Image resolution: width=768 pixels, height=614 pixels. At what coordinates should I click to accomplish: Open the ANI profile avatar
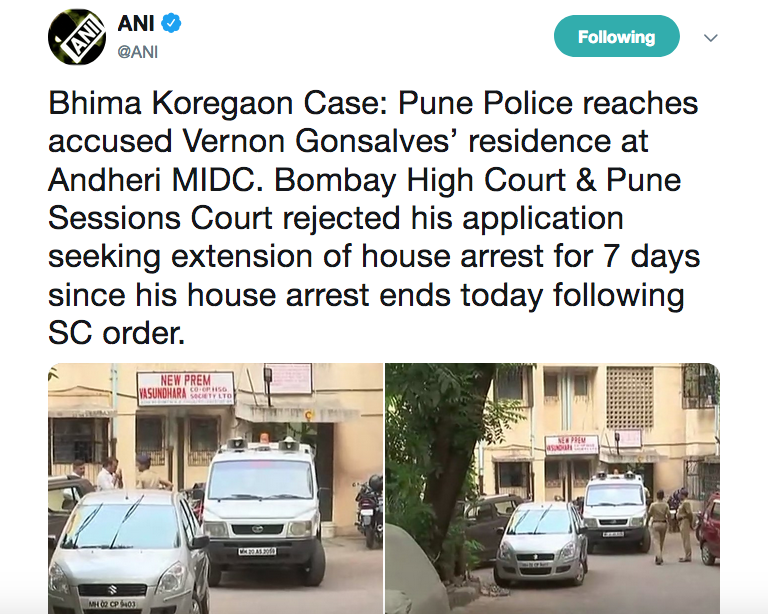pos(77,37)
